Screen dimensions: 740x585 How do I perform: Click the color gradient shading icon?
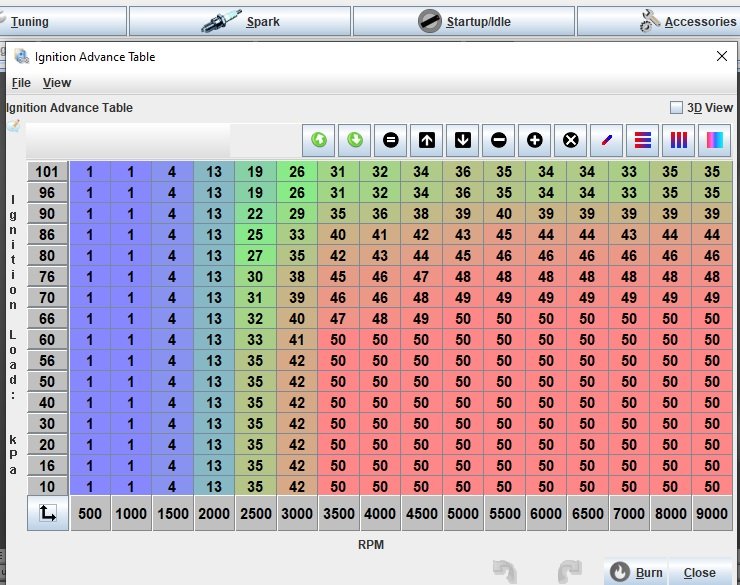[715, 140]
